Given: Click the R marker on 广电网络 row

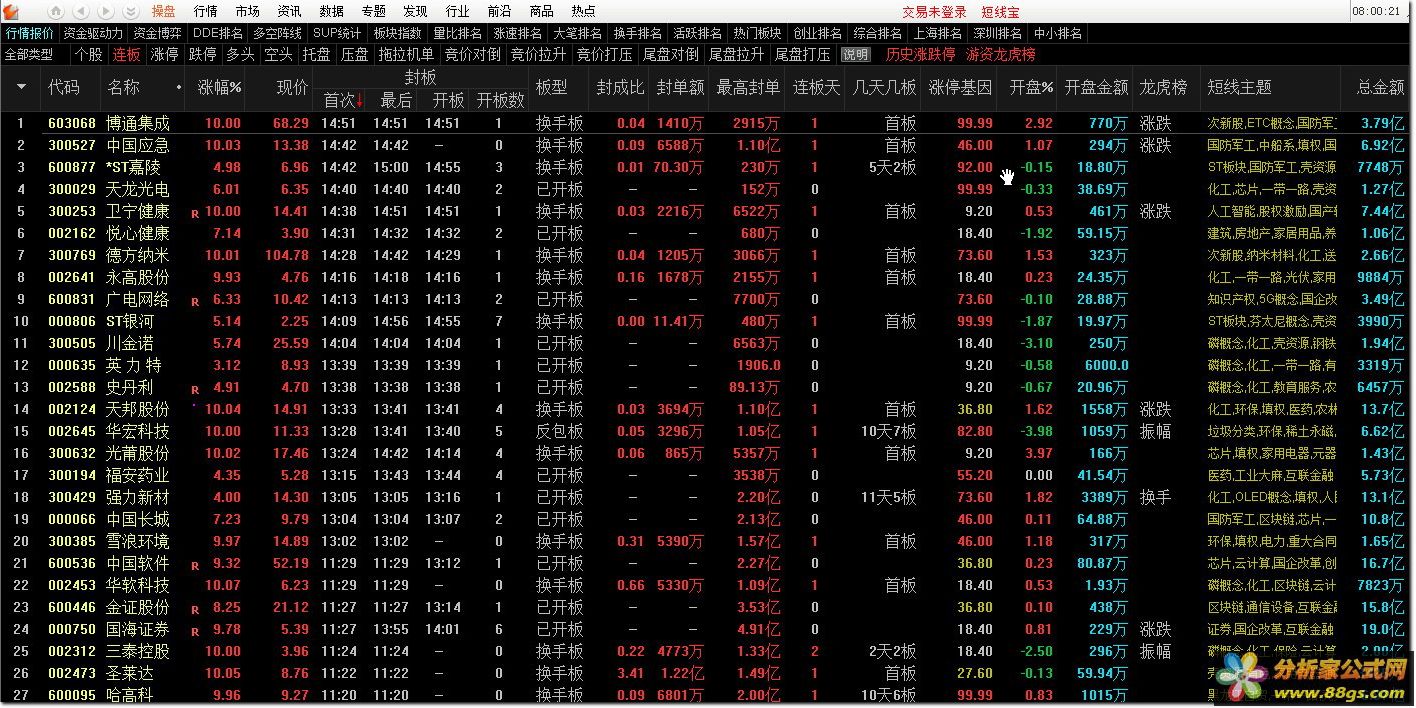Looking at the screenshot, I should coord(194,301).
